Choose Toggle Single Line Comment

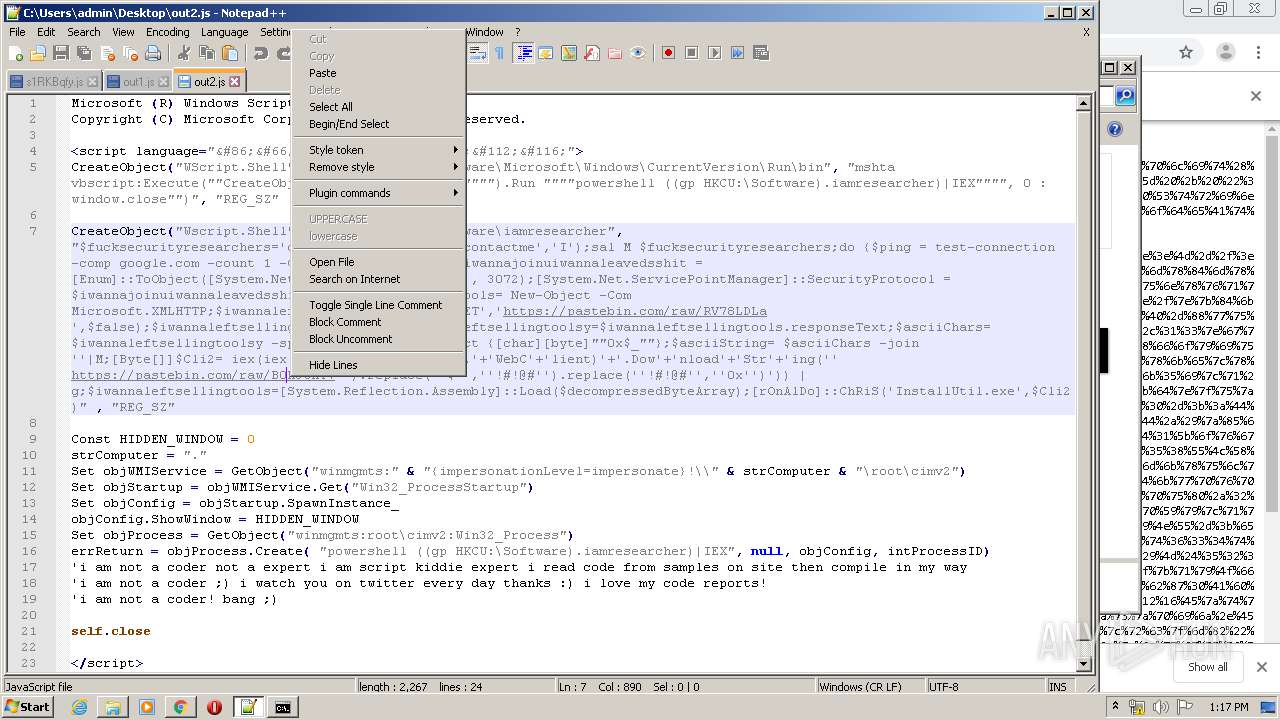379,305
